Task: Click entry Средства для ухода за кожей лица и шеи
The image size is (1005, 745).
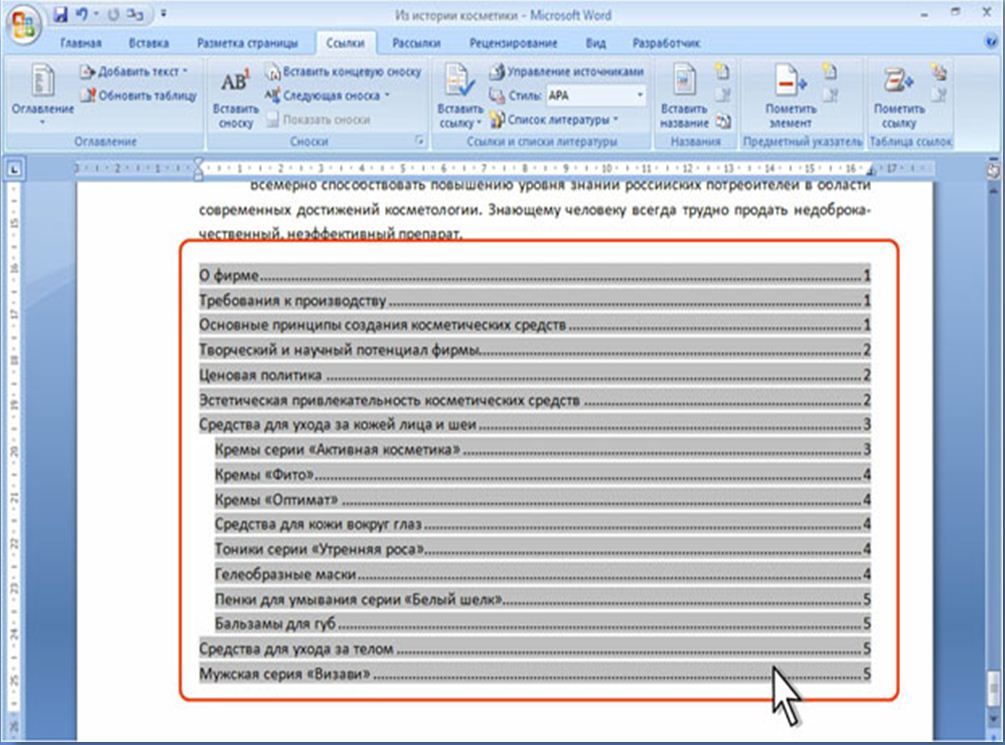Action: coord(535,424)
